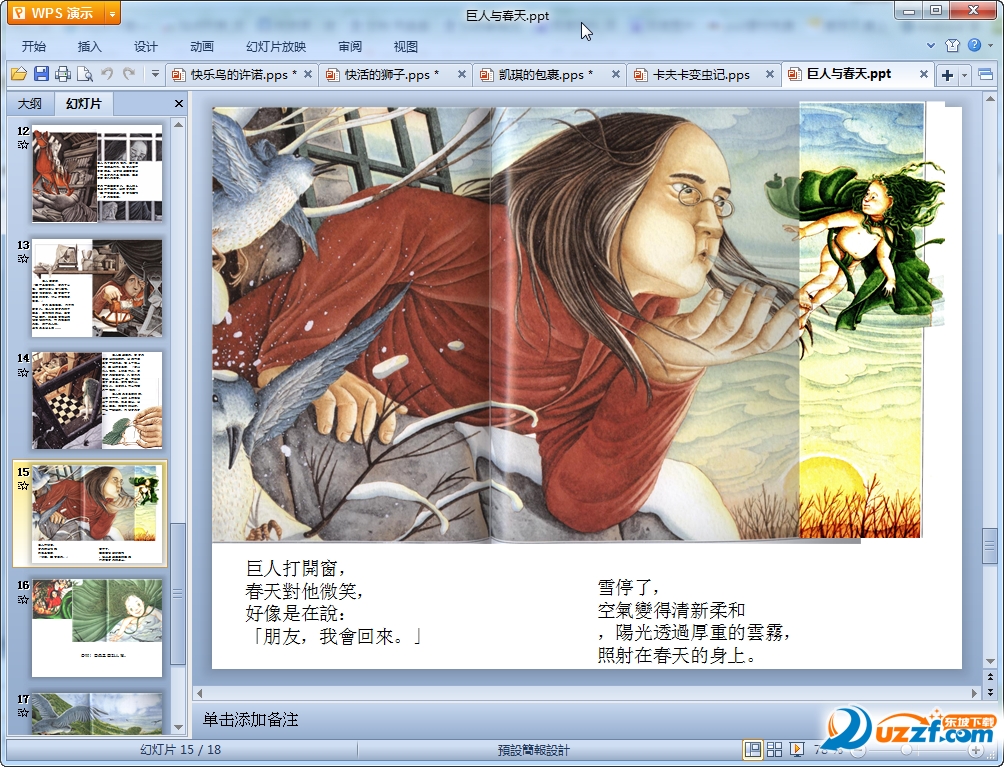Open the 幻灯片放映 ribbon tab
This screenshot has height=767, width=1004.
(x=276, y=47)
